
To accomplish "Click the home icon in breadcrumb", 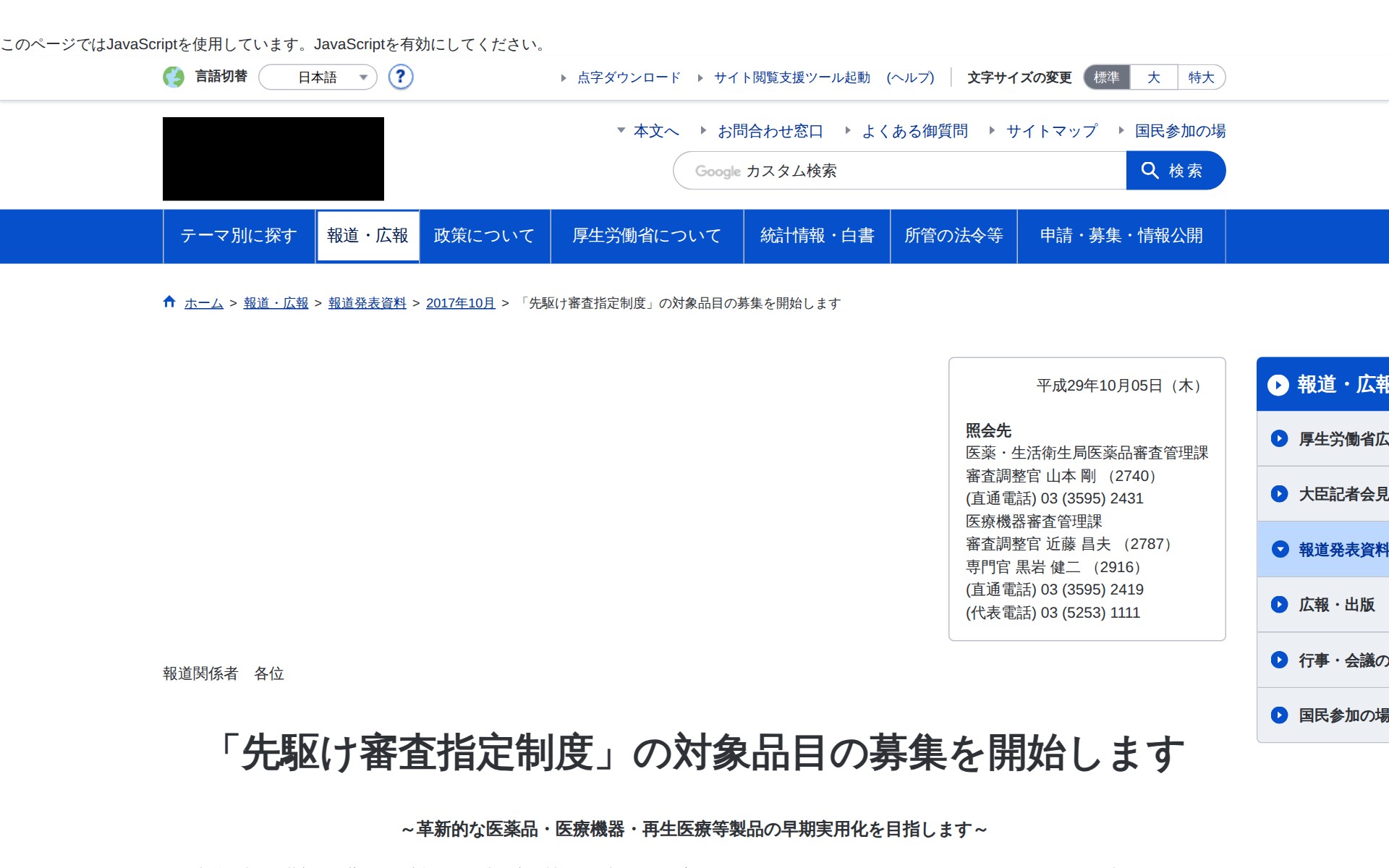I will [x=169, y=302].
